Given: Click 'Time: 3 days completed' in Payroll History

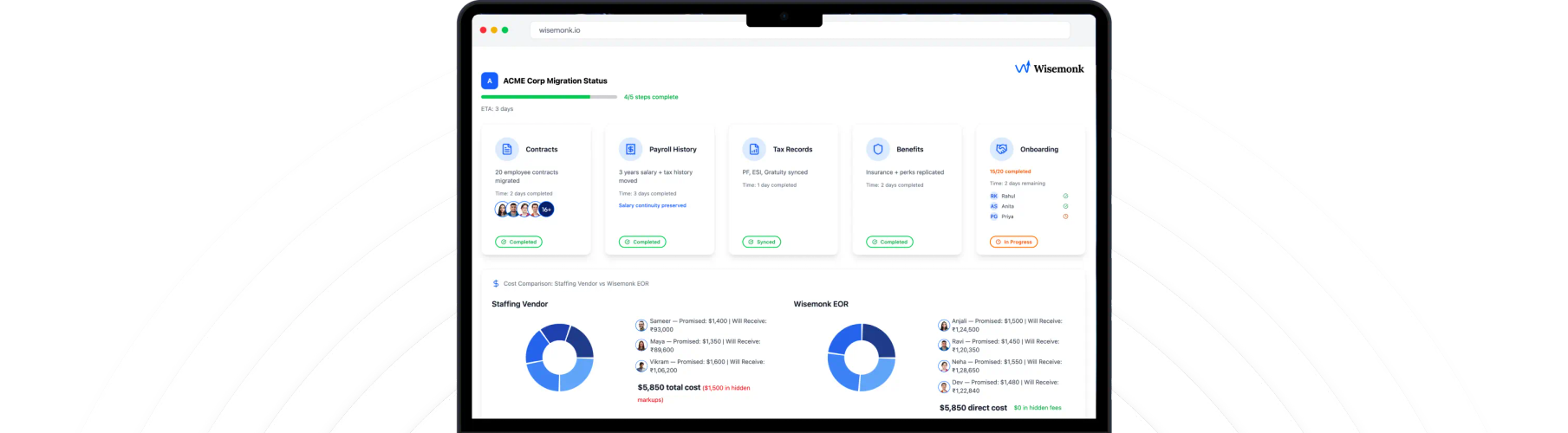Looking at the screenshot, I should click(647, 193).
